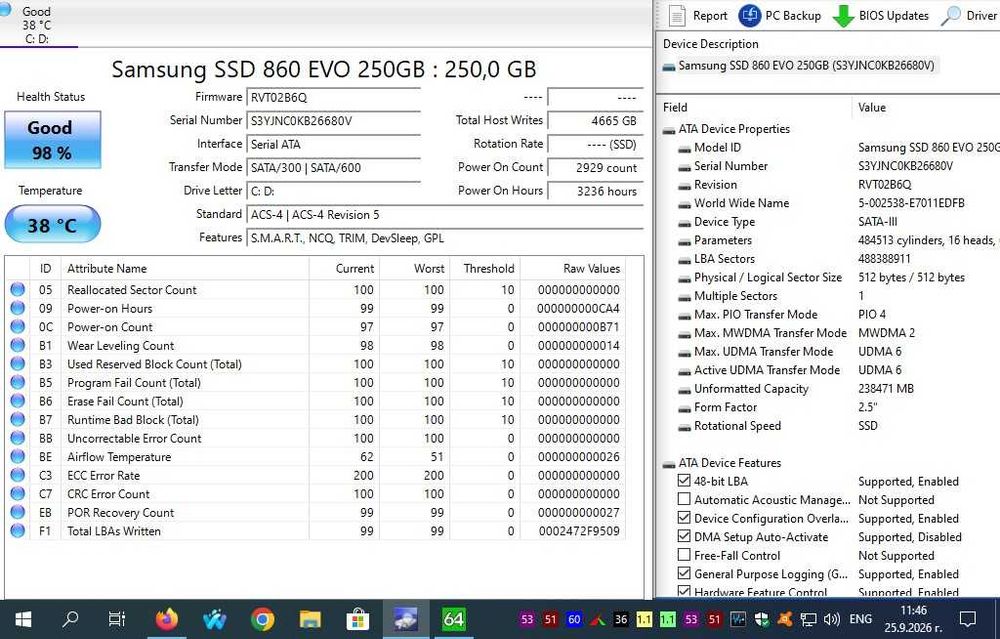Click the Firmware field RVT02B6Q
Image resolution: width=1000 pixels, height=639 pixels.
334,98
